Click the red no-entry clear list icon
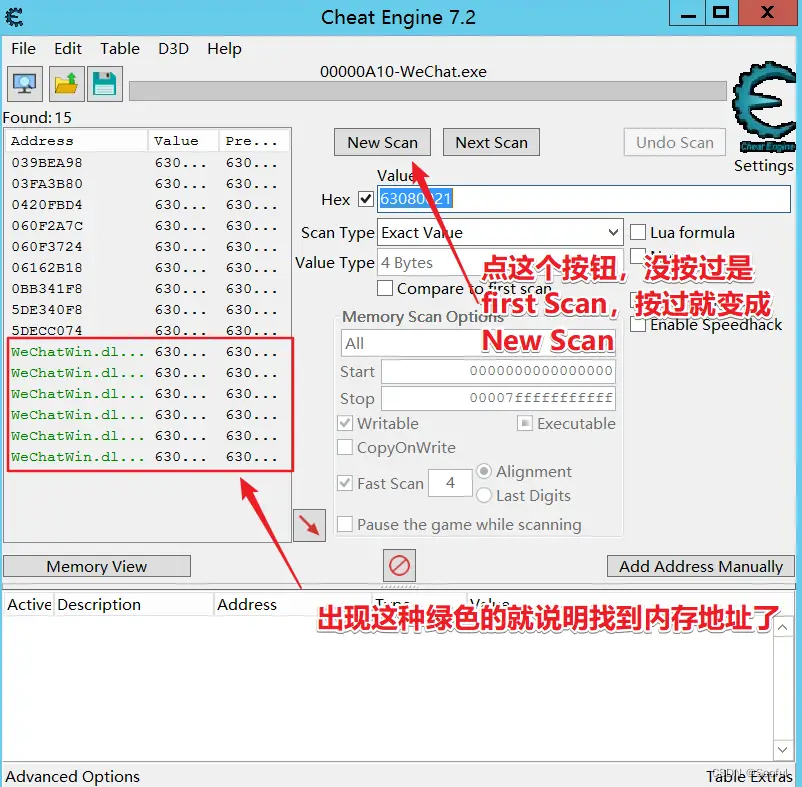Image resolution: width=802 pixels, height=787 pixels. coord(399,566)
